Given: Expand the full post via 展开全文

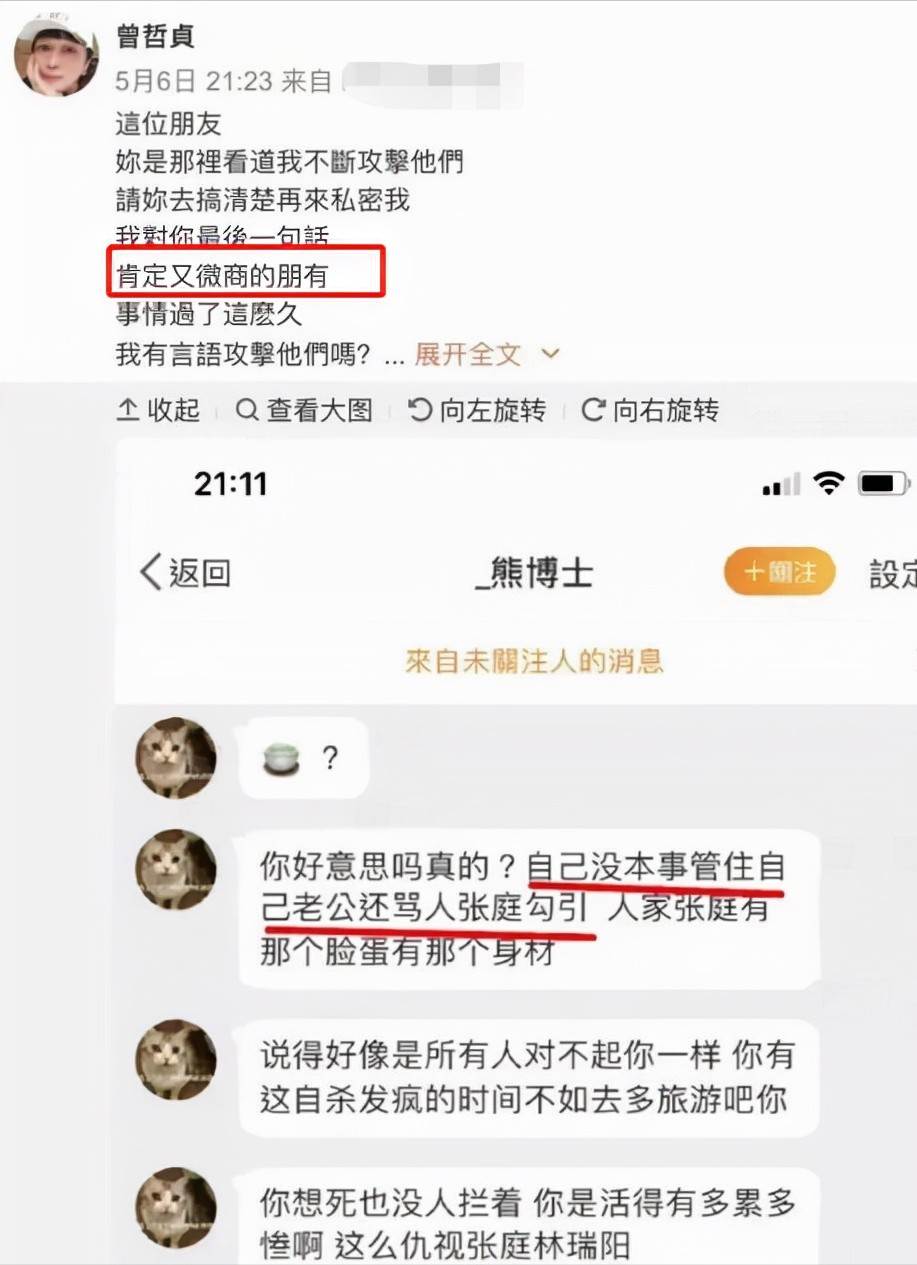Looking at the screenshot, I should [468, 354].
